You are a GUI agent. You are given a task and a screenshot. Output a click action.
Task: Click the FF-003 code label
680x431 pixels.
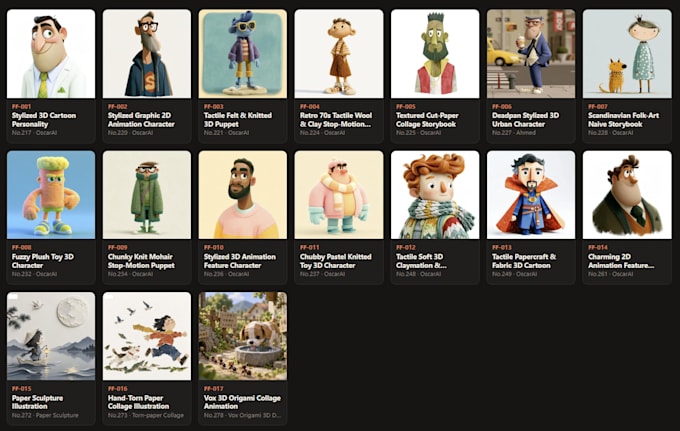[x=214, y=106]
